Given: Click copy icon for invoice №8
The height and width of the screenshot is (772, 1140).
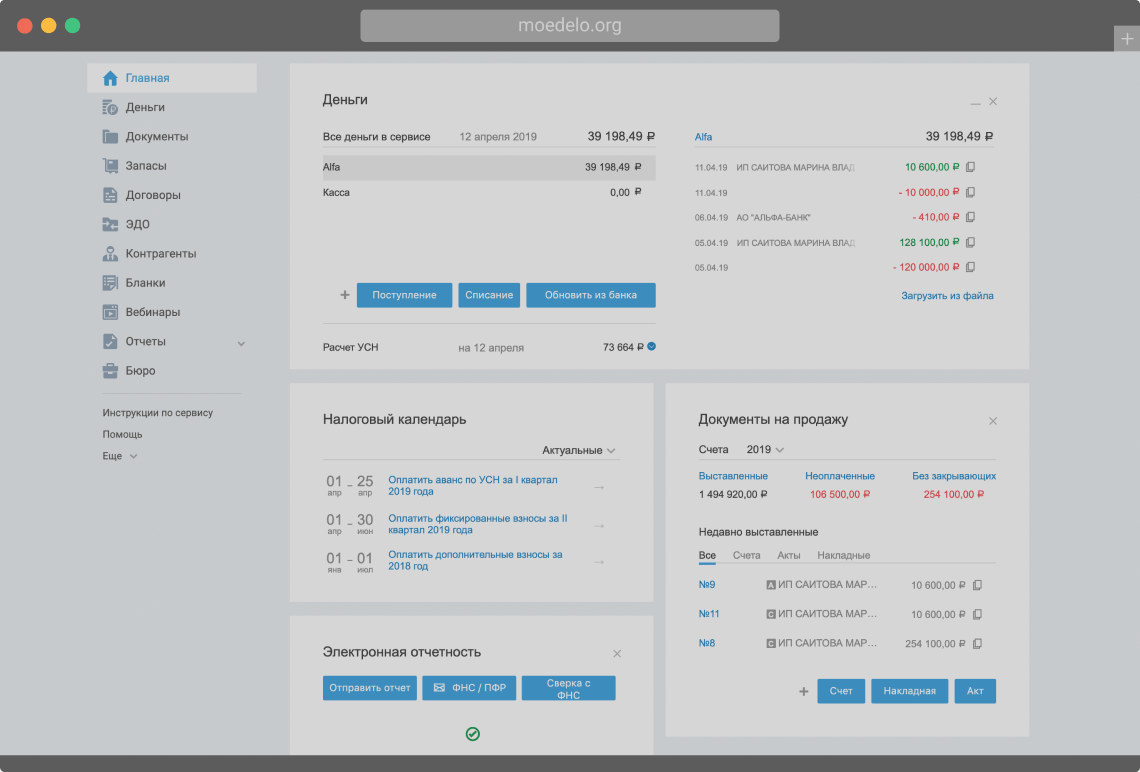Looking at the screenshot, I should pyautogui.click(x=977, y=643).
